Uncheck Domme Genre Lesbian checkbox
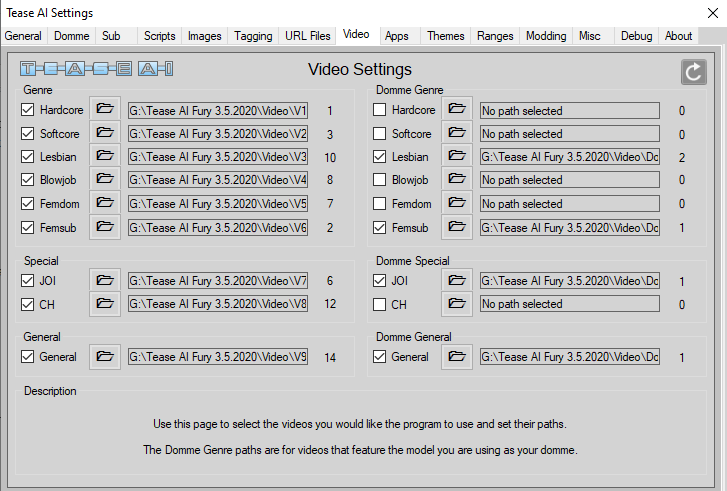 point(379,157)
